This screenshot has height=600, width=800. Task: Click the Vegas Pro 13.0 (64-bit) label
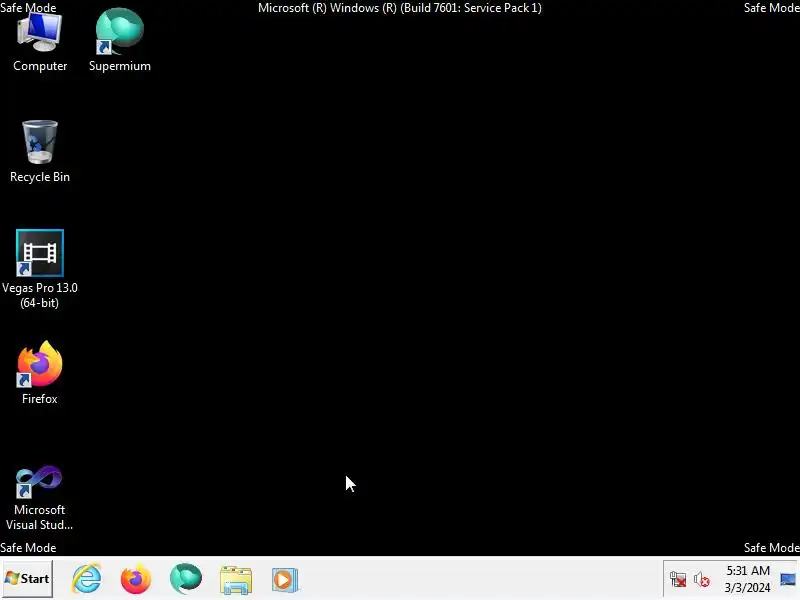(x=40, y=295)
